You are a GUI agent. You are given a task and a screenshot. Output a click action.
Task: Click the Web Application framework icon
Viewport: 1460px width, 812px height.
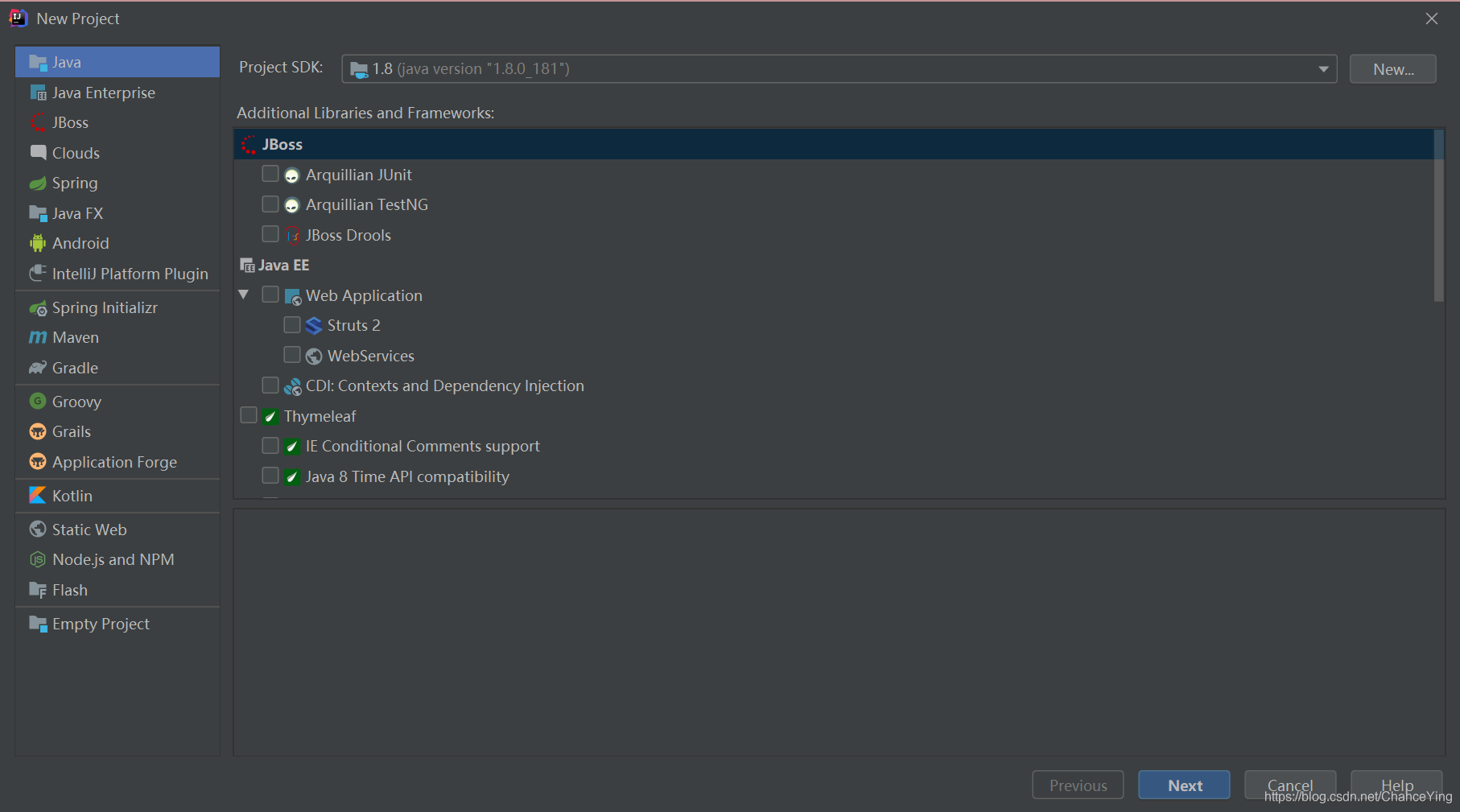pos(293,296)
